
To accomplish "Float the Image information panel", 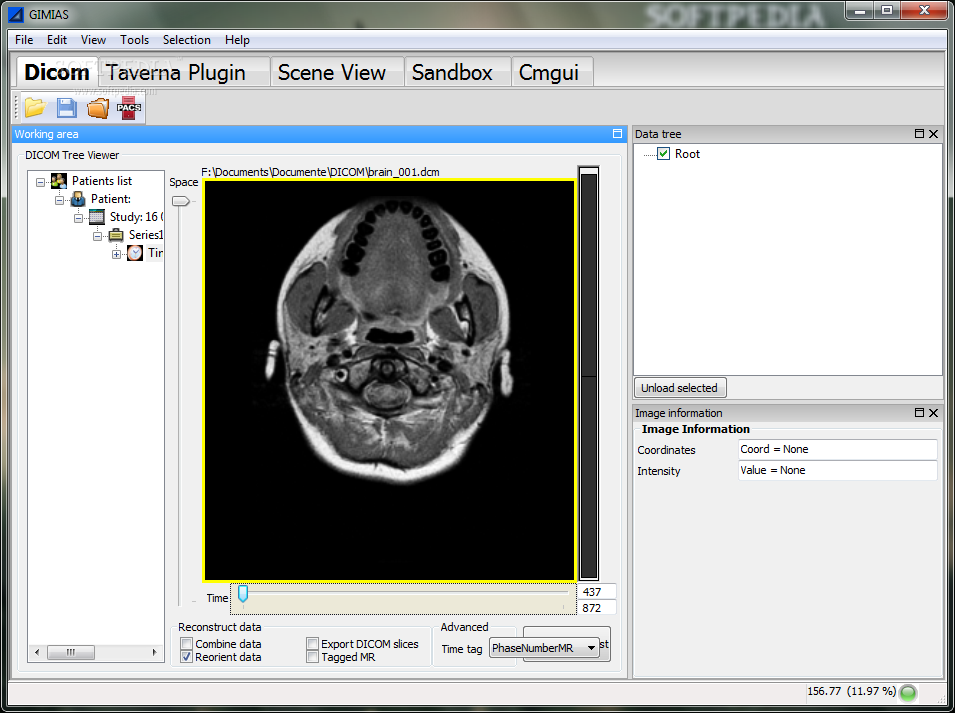I will [x=919, y=412].
